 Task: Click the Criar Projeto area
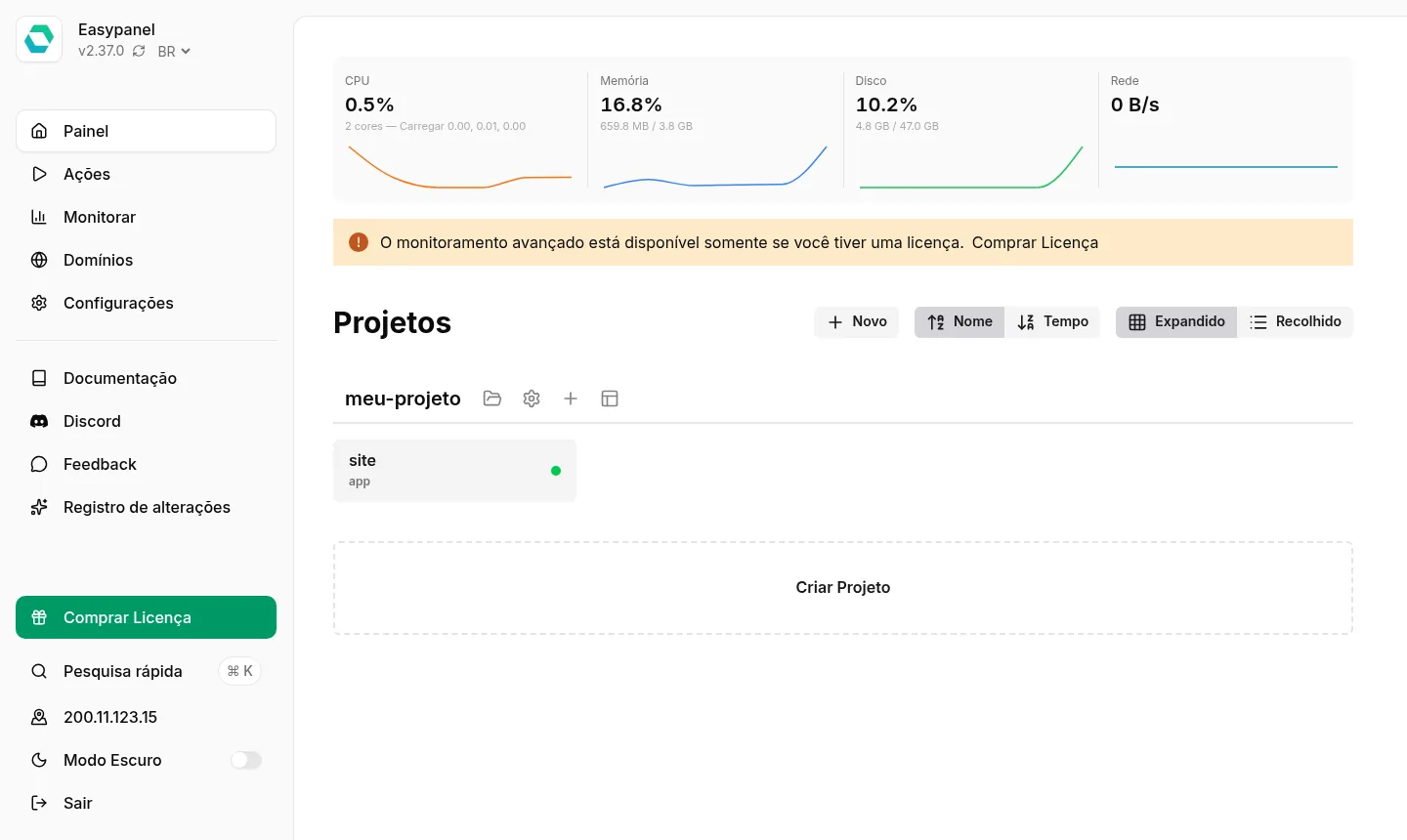point(843,588)
